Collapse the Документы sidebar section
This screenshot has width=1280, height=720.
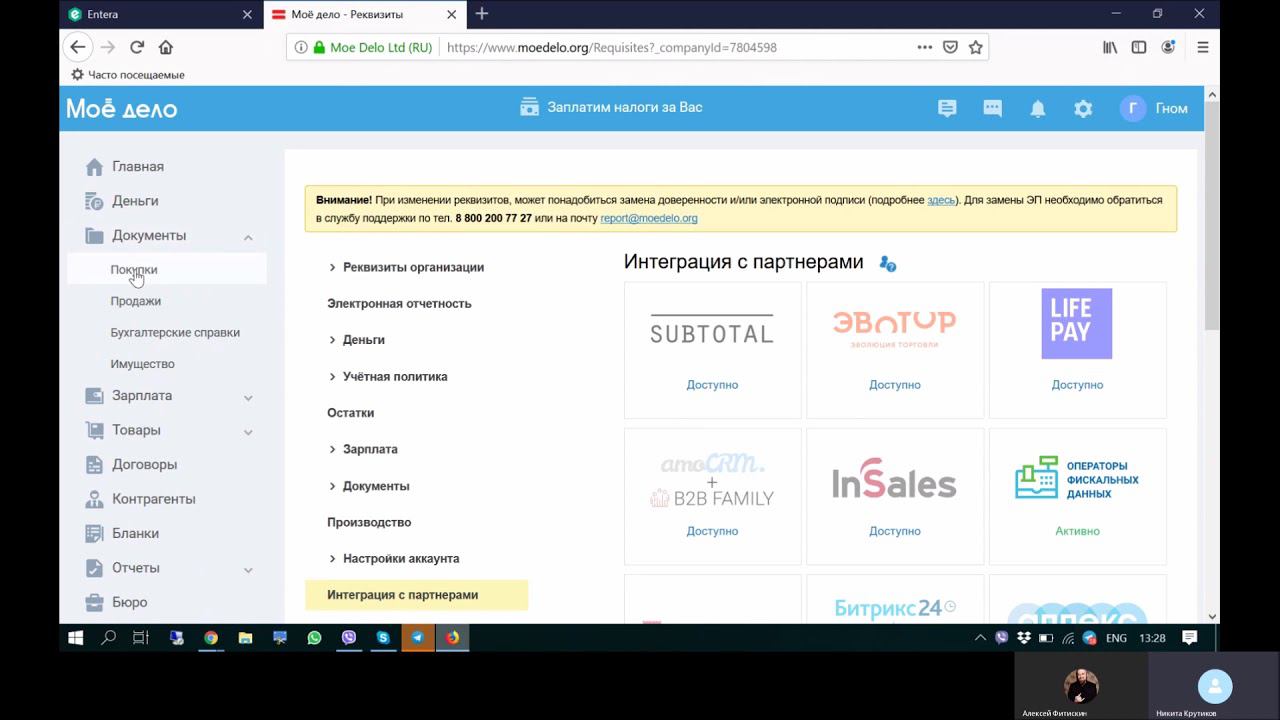pyautogui.click(x=248, y=237)
